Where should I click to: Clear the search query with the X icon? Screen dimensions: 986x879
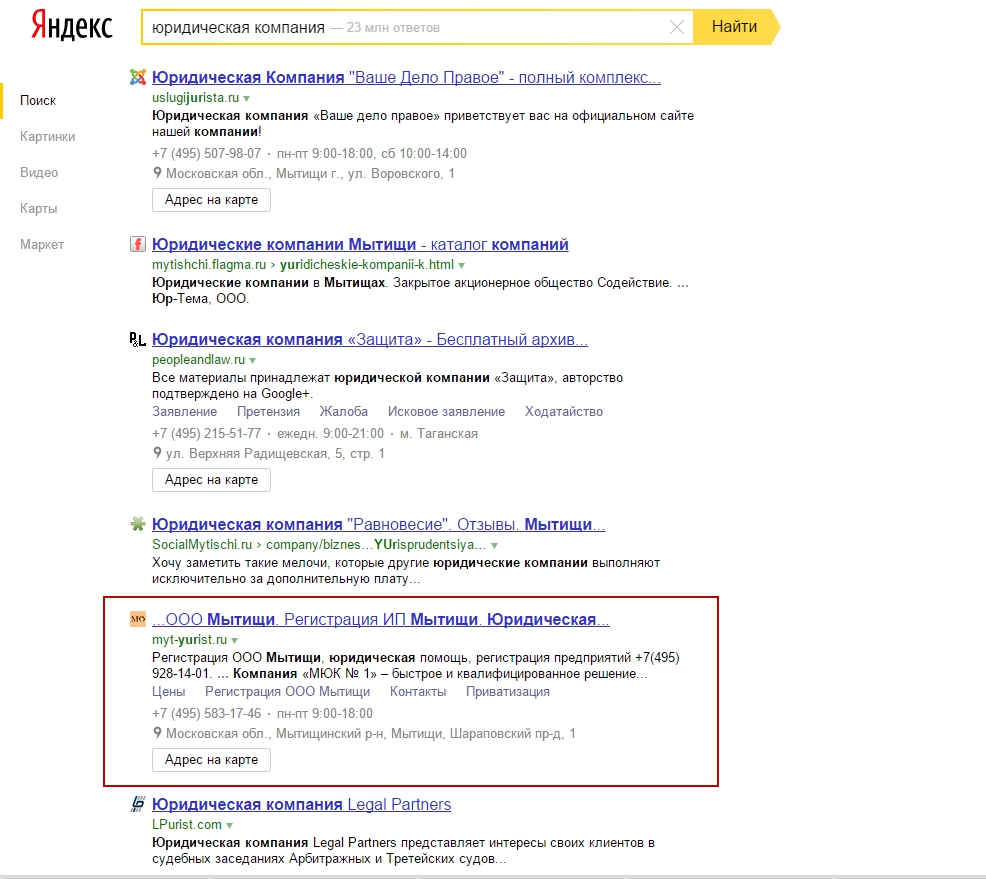(677, 27)
